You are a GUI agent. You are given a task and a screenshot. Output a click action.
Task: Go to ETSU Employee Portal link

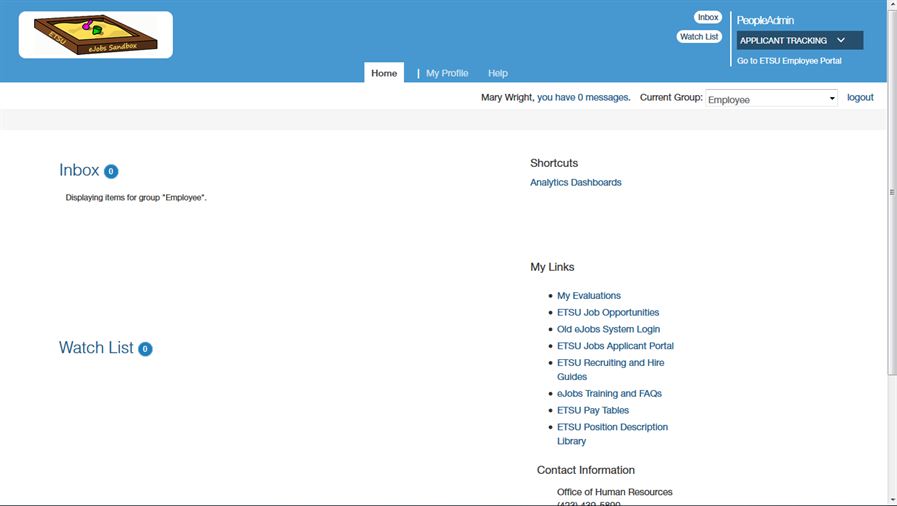(789, 61)
